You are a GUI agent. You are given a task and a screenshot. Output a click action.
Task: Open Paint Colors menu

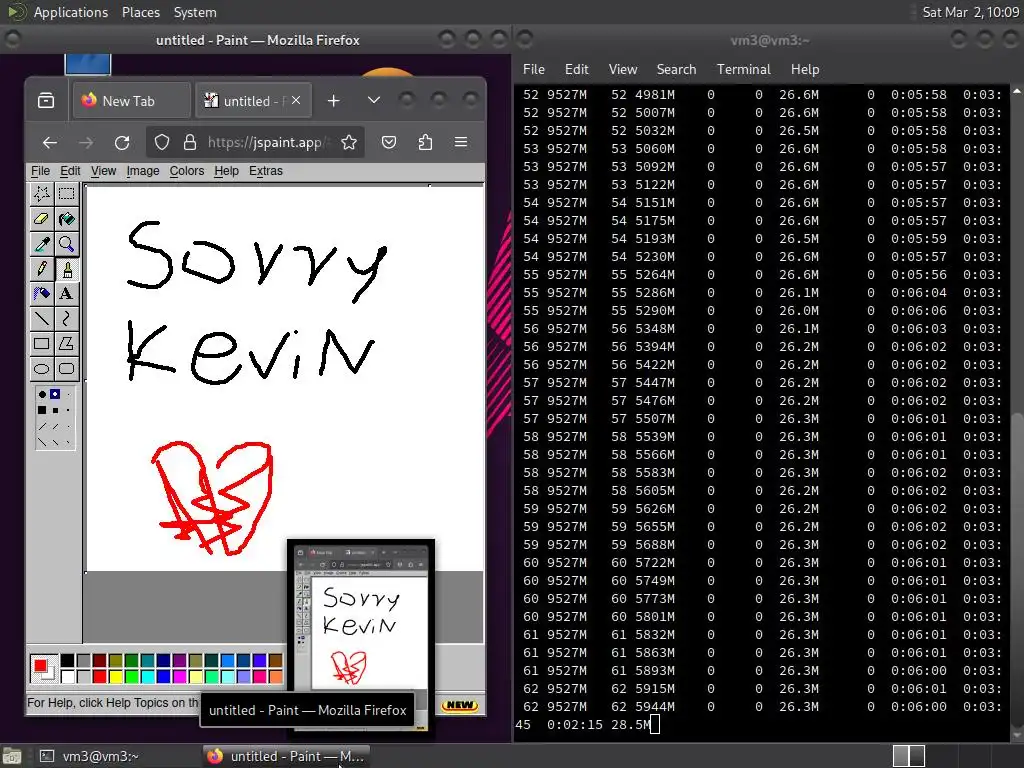(x=187, y=171)
